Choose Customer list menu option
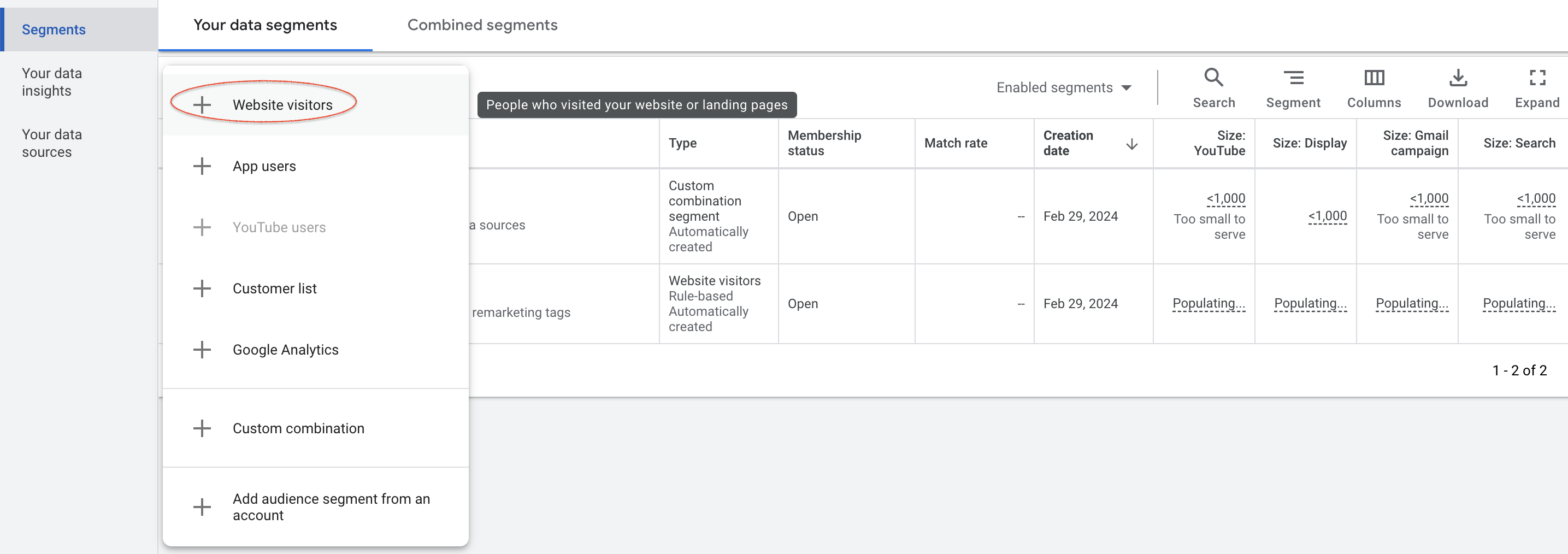1568x554 pixels. tap(315, 288)
